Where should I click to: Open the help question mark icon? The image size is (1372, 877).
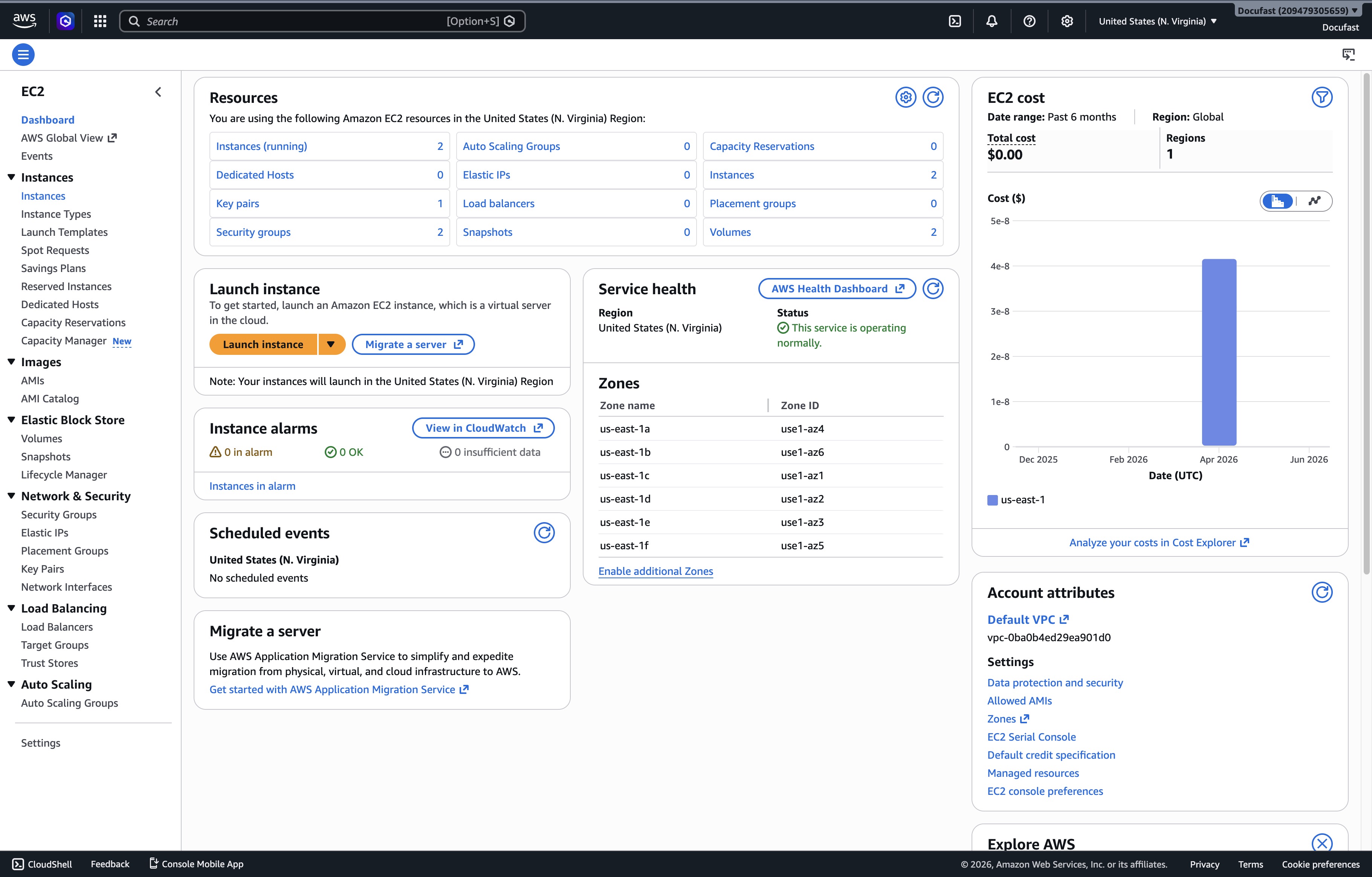(1029, 21)
